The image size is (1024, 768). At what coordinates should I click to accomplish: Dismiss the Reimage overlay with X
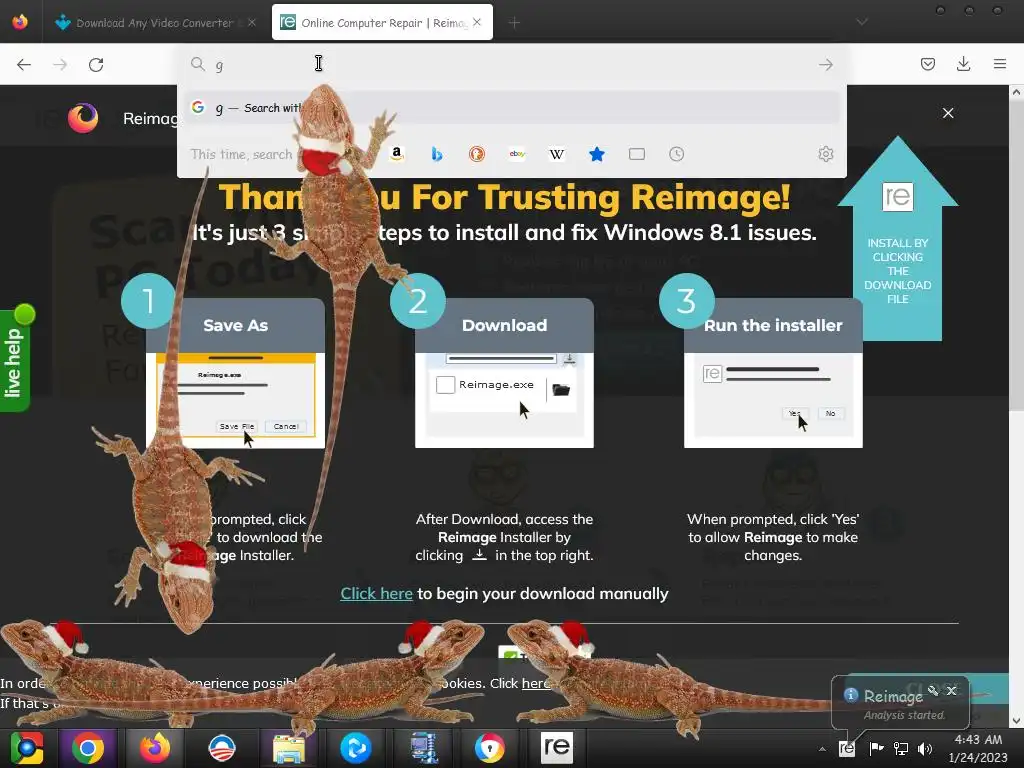pyautogui.click(x=948, y=113)
